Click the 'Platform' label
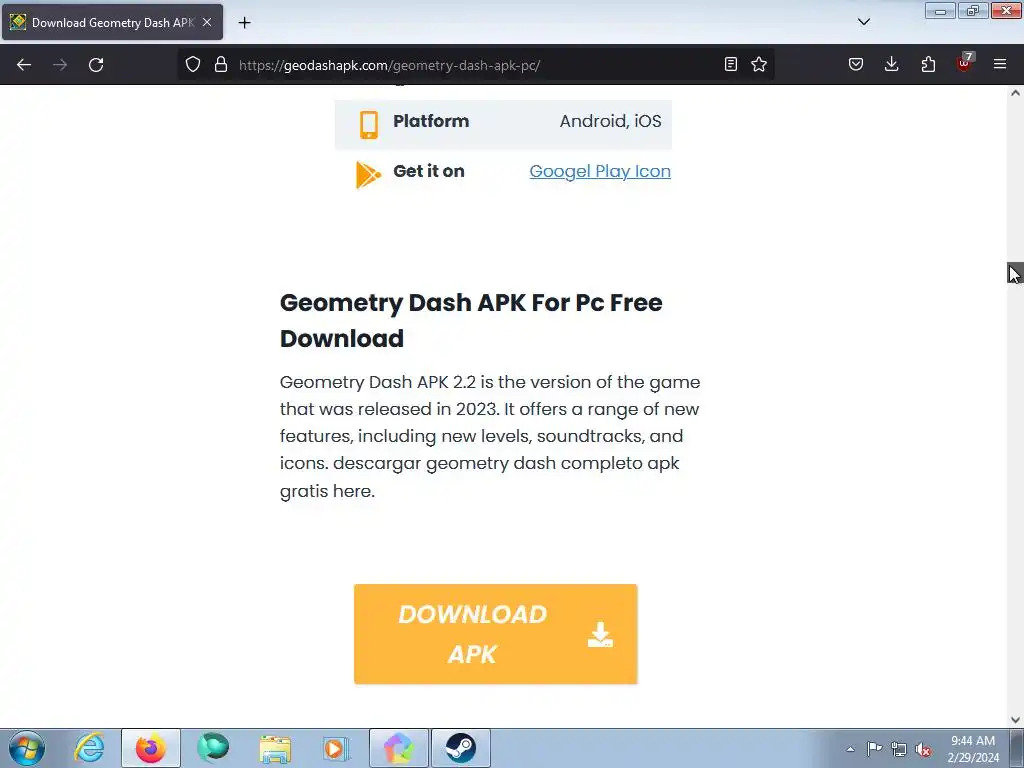 (431, 121)
